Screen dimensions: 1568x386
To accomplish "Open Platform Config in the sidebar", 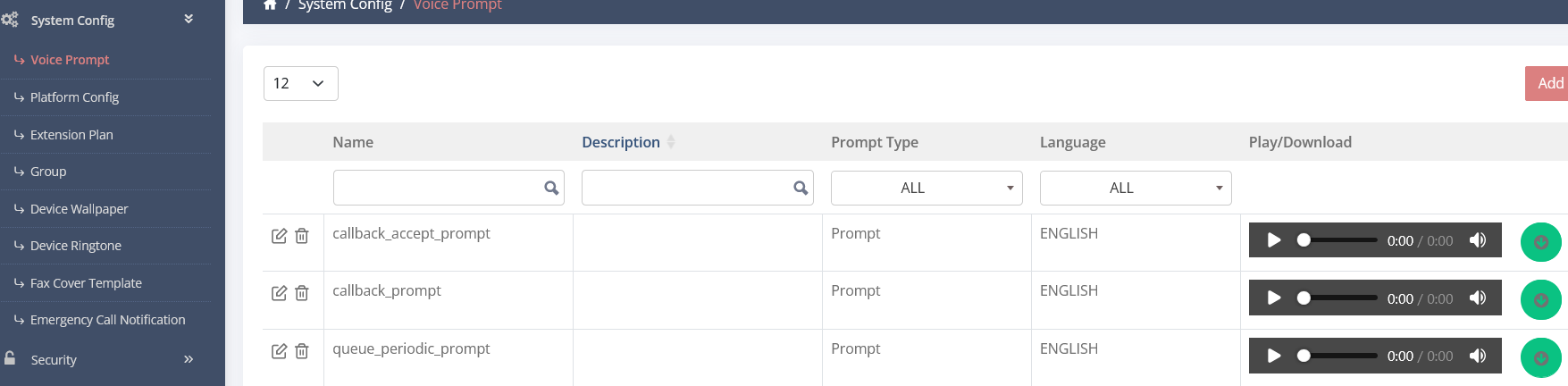I will [74, 97].
